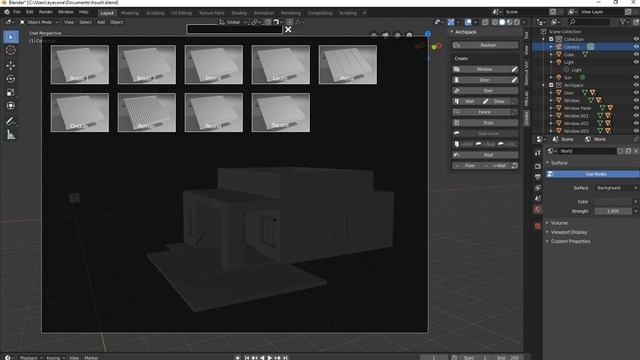Switch to the Modeling workspace tab
Screen dimensions: 640x360
(130, 13)
